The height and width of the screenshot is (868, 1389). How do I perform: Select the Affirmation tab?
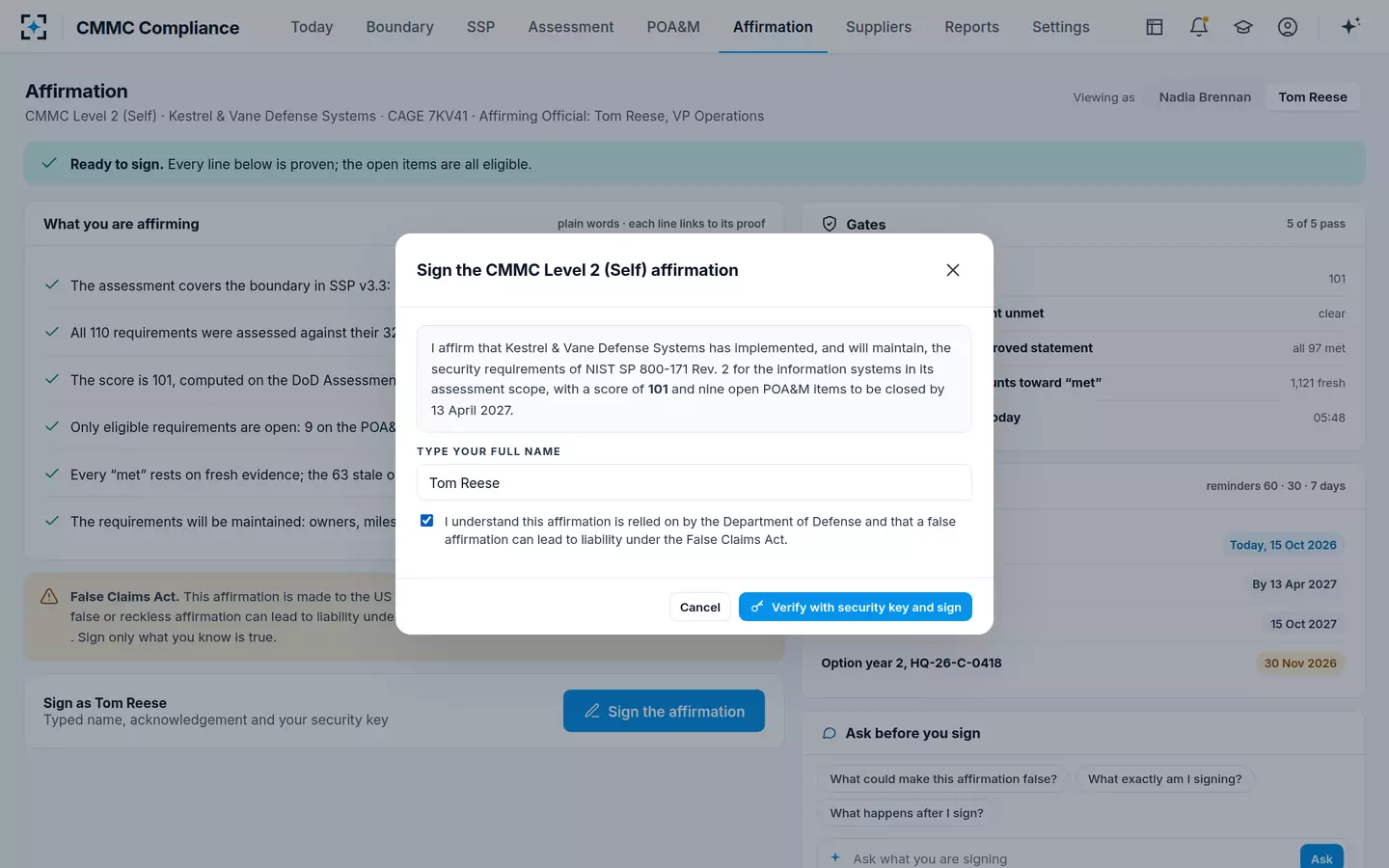(x=773, y=27)
